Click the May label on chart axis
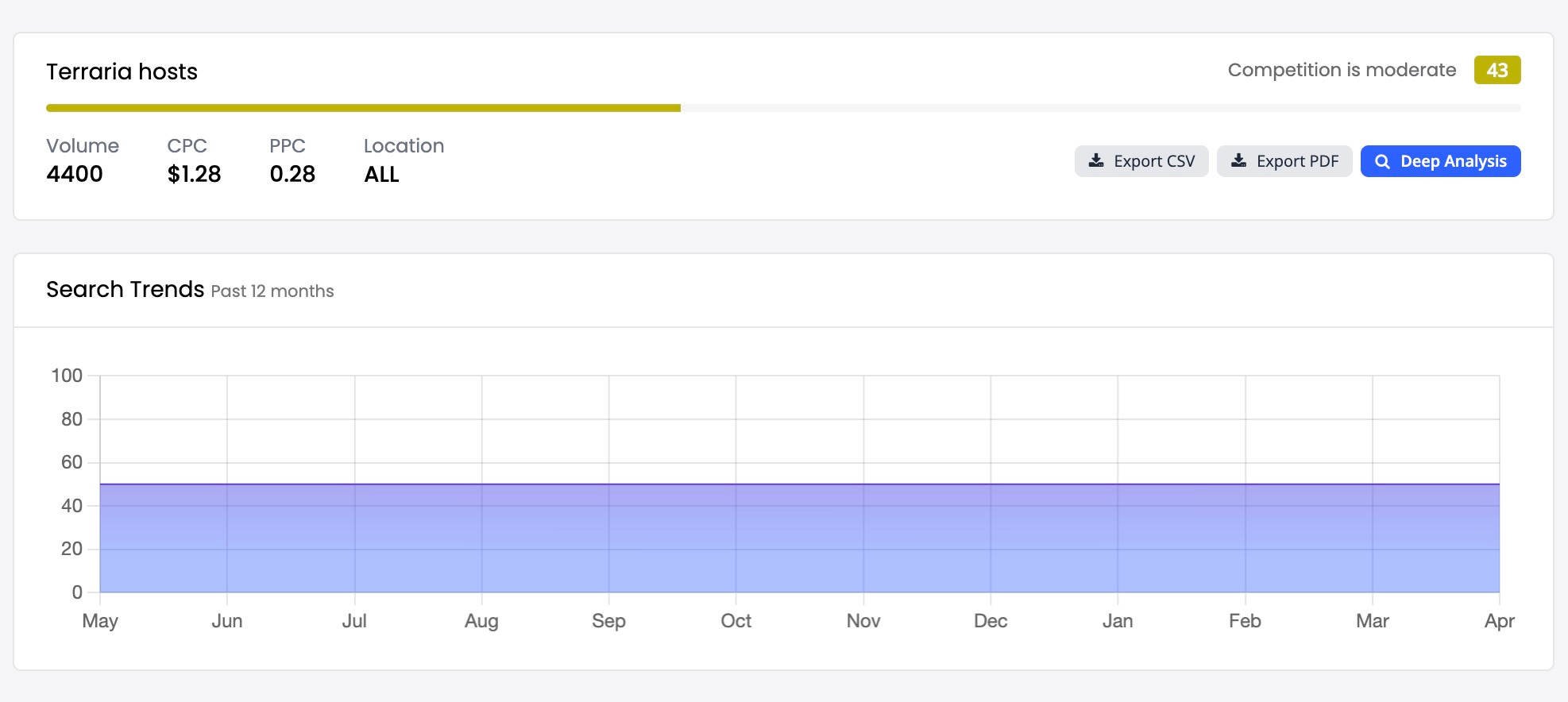Image resolution: width=1568 pixels, height=702 pixels. coord(100,621)
